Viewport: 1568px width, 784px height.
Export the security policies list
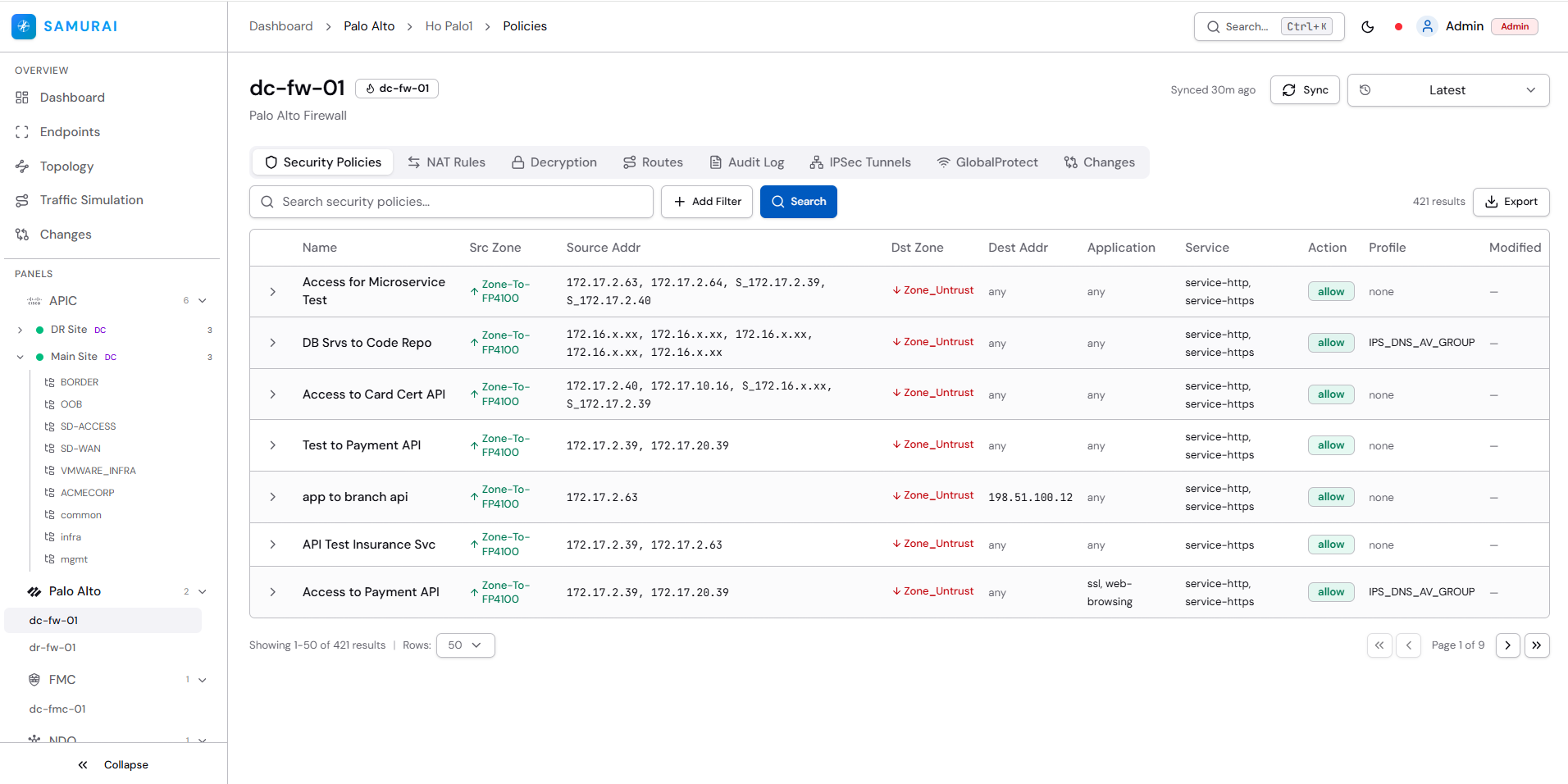1510,202
